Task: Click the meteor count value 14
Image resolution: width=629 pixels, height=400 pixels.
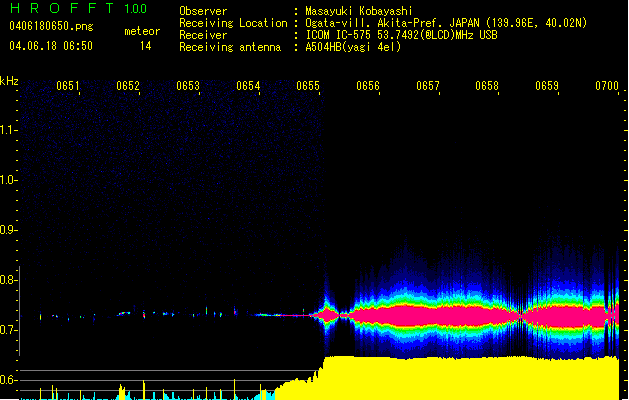Action: coord(145,46)
